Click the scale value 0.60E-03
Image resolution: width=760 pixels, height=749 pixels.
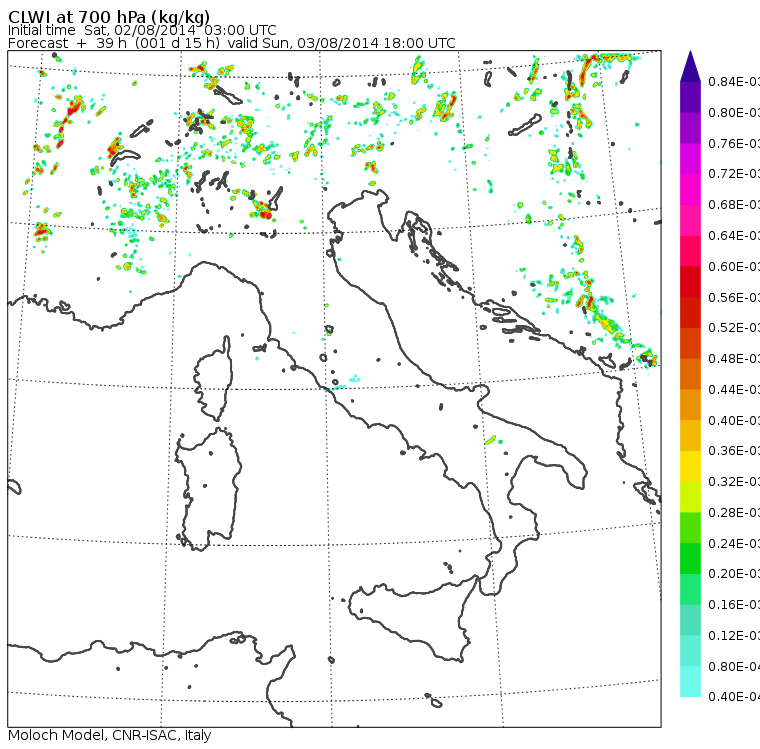coord(734,267)
